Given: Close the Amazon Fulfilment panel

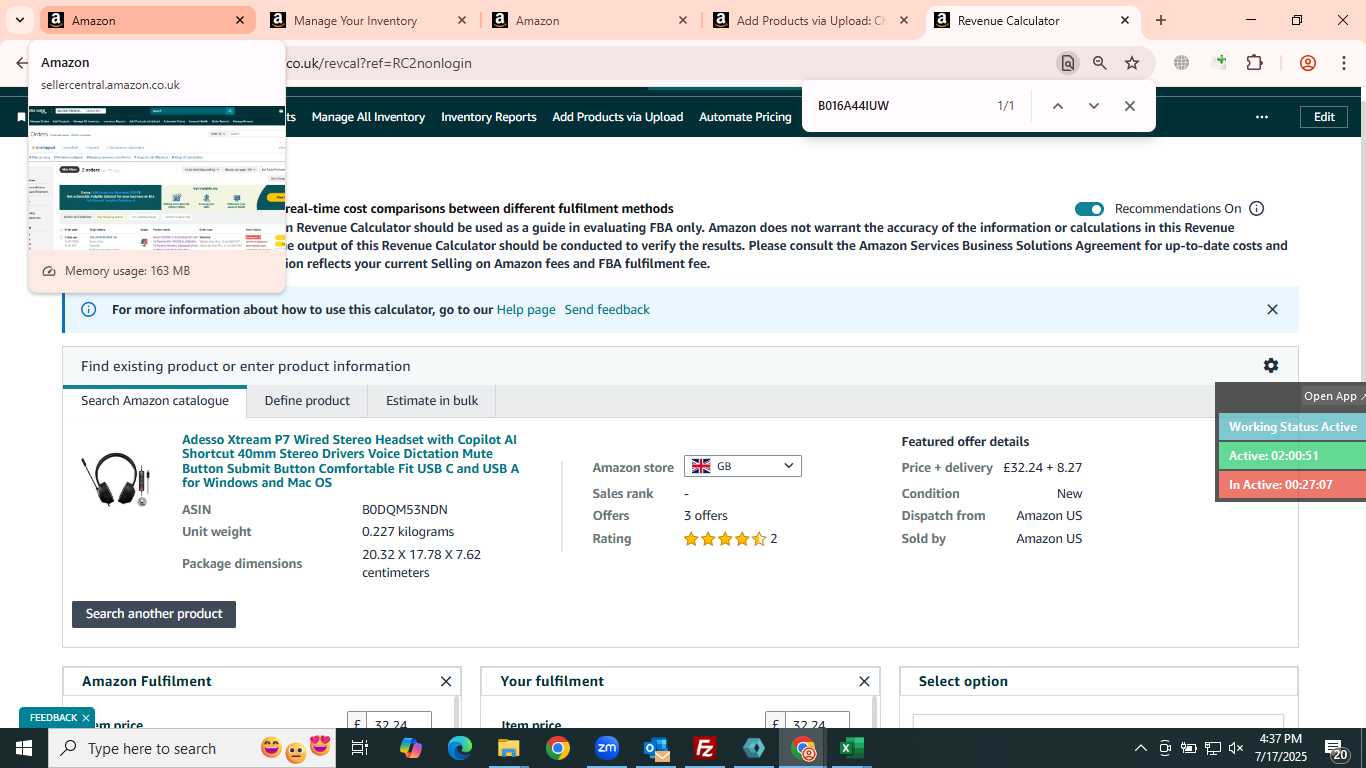Looking at the screenshot, I should click(446, 682).
